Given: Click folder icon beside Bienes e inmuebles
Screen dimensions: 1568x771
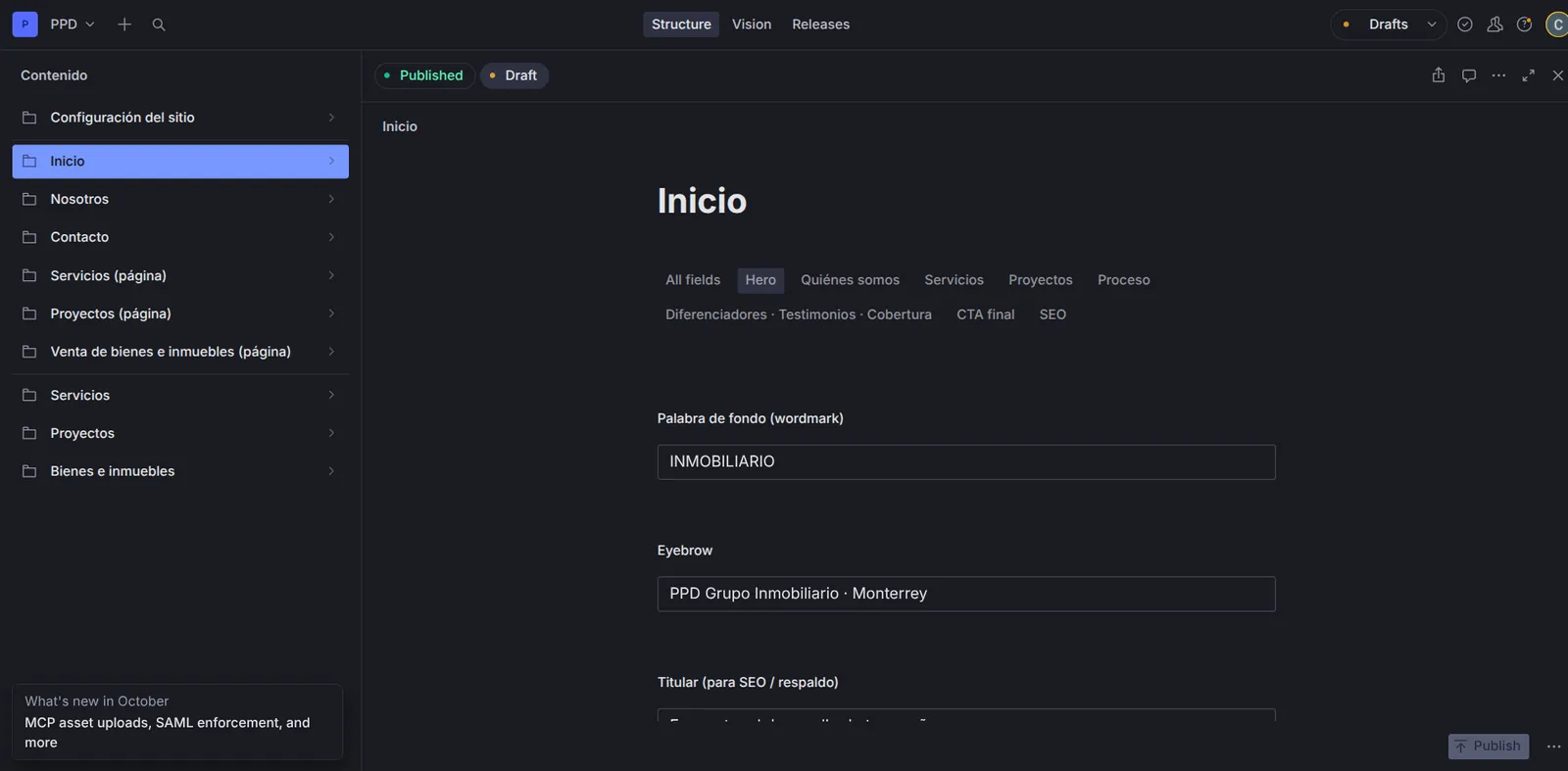Looking at the screenshot, I should [x=29, y=471].
